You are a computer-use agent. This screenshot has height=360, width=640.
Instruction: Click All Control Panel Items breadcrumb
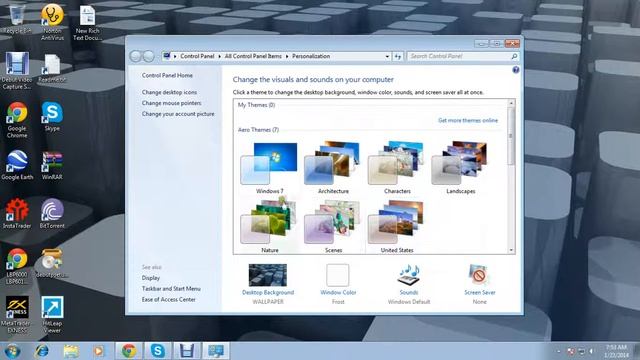tap(253, 56)
